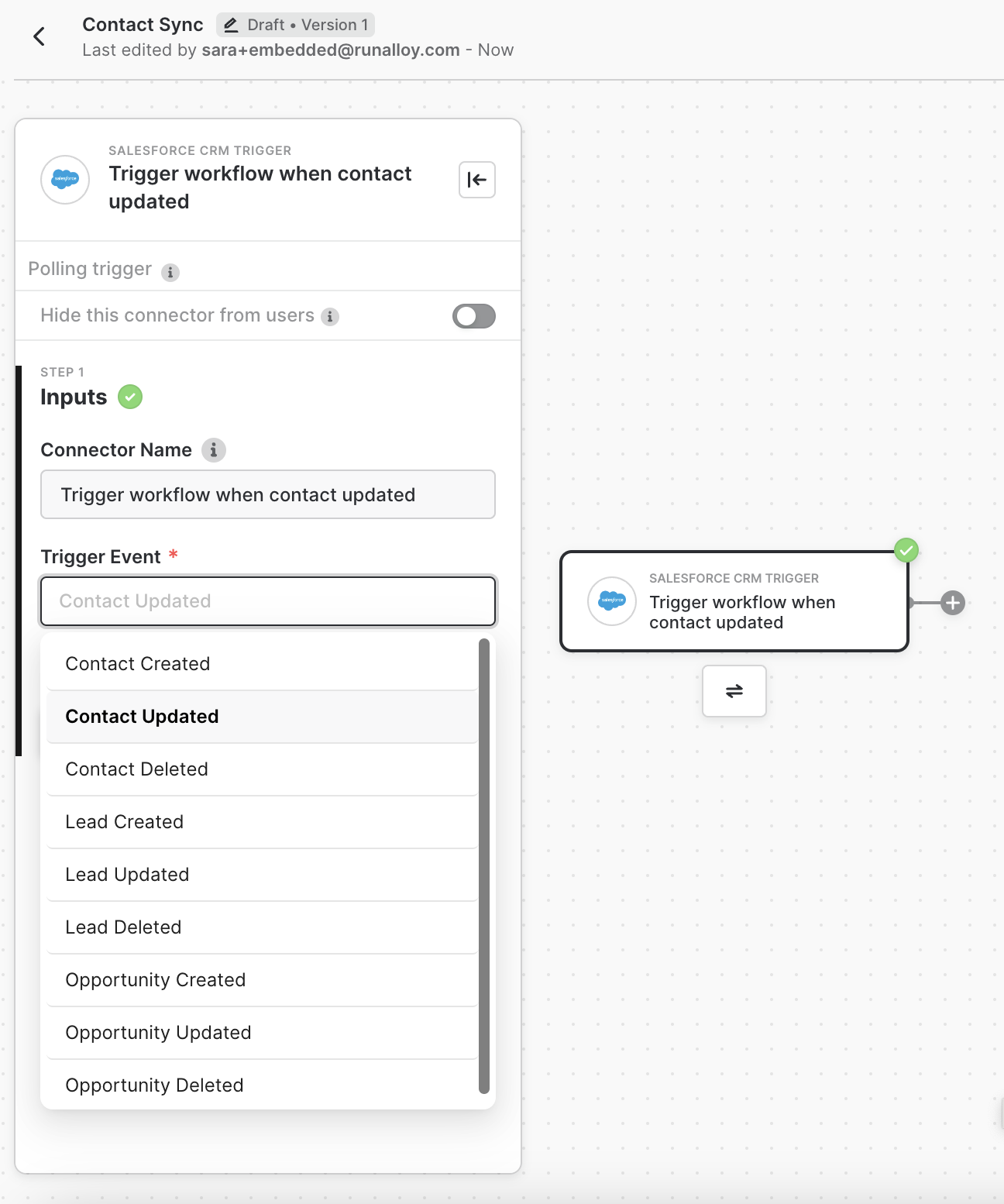Click the dropdown list scrollbar
1004x1204 pixels.
pyautogui.click(x=484, y=865)
